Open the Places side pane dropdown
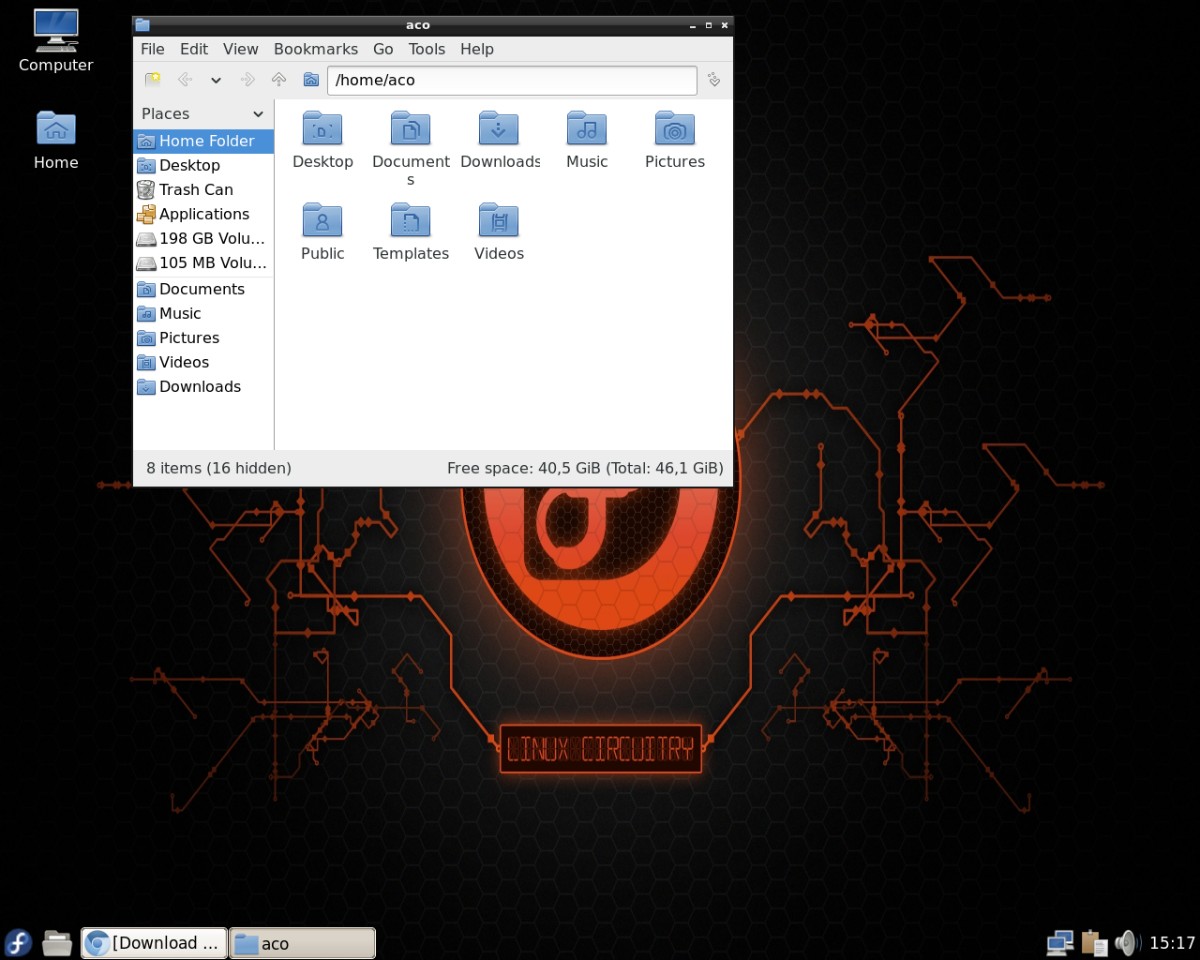 coord(258,114)
